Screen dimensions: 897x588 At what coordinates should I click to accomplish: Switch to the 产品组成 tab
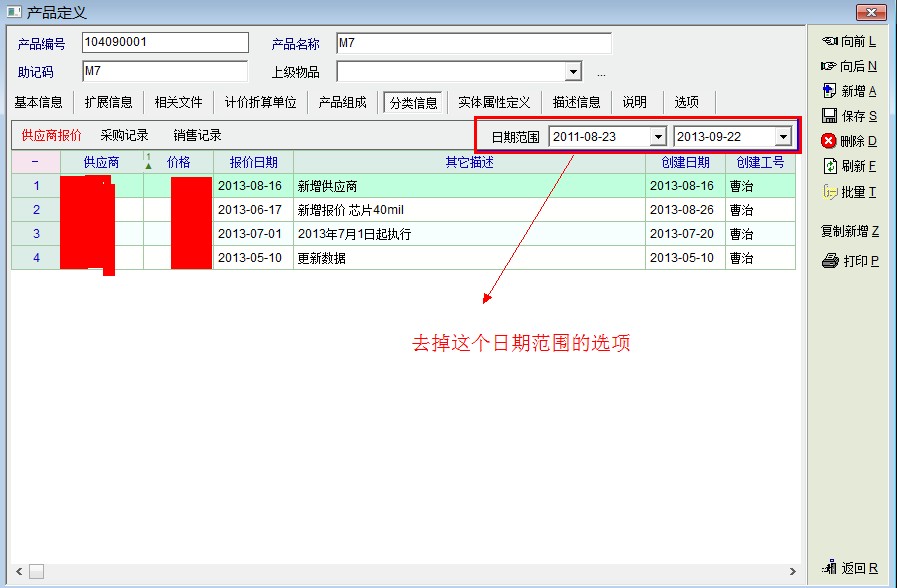(342, 102)
